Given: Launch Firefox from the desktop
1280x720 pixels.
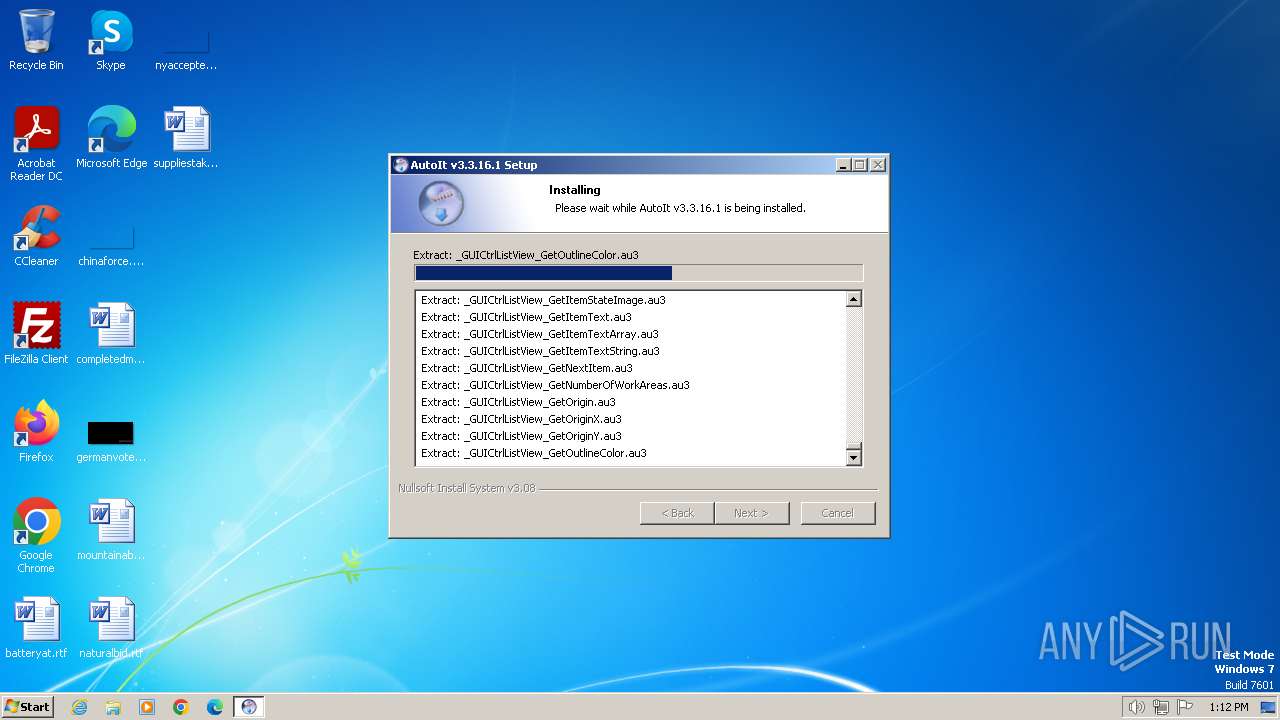Looking at the screenshot, I should 36,431.
